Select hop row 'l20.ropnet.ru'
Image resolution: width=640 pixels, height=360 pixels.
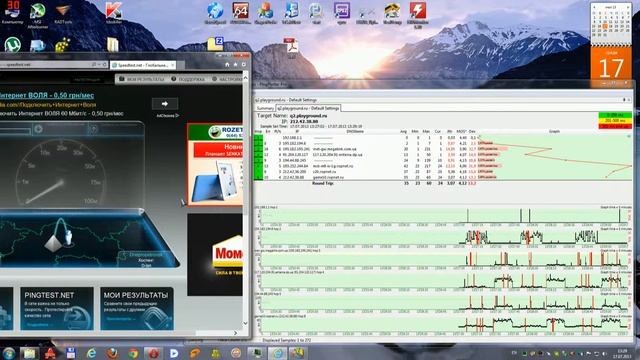(x=365, y=171)
